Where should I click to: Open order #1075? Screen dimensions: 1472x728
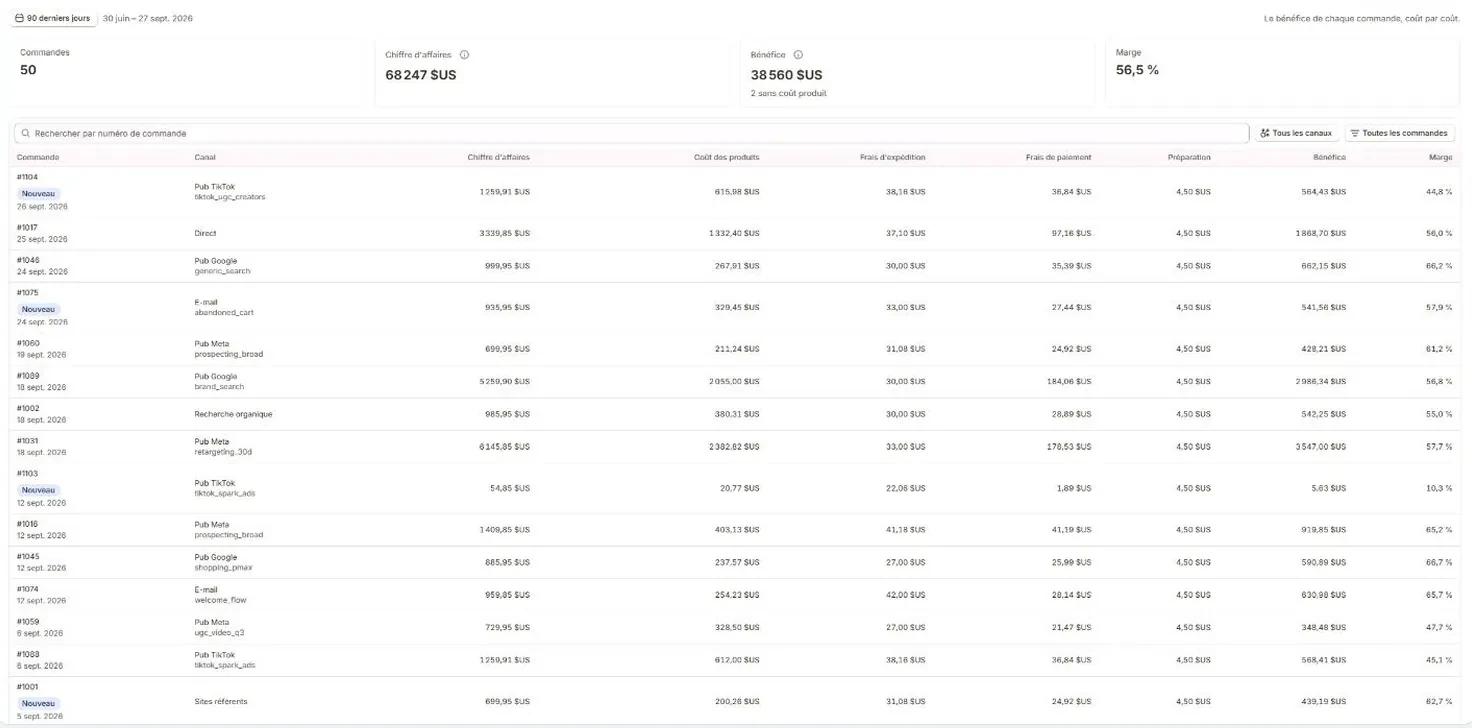tap(28, 293)
